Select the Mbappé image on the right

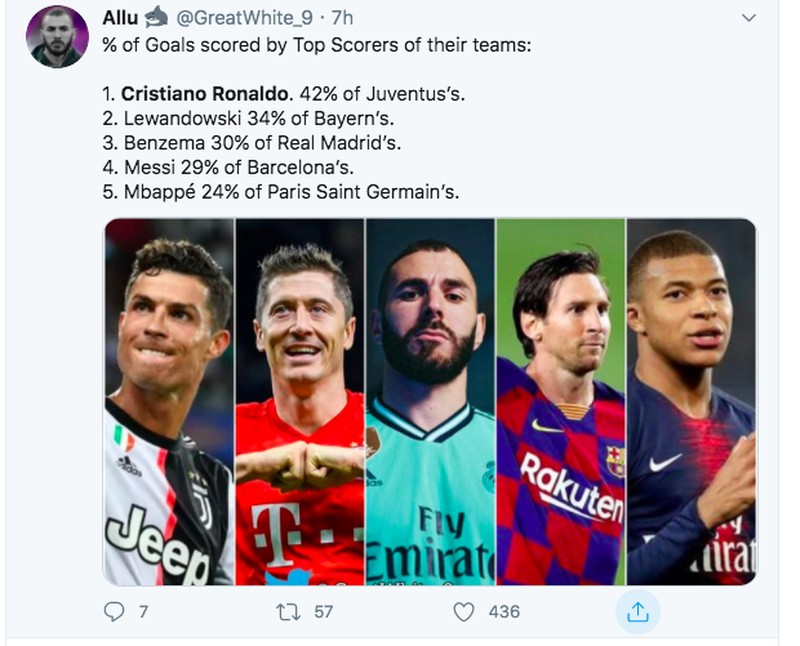[x=690, y=400]
